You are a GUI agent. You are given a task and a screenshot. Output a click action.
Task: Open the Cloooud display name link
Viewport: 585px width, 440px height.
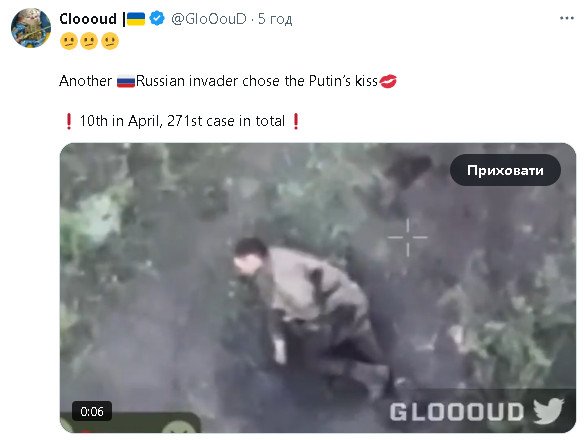(88, 19)
